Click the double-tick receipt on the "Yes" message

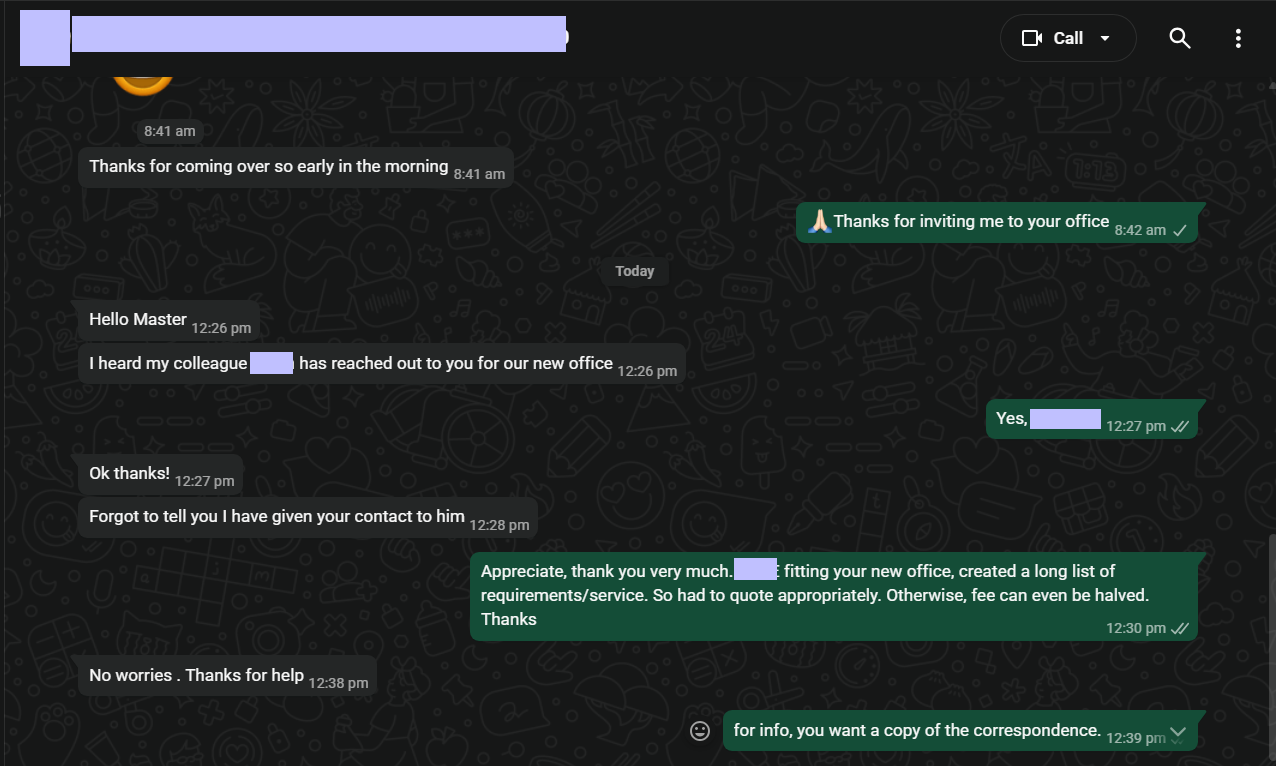click(1180, 426)
